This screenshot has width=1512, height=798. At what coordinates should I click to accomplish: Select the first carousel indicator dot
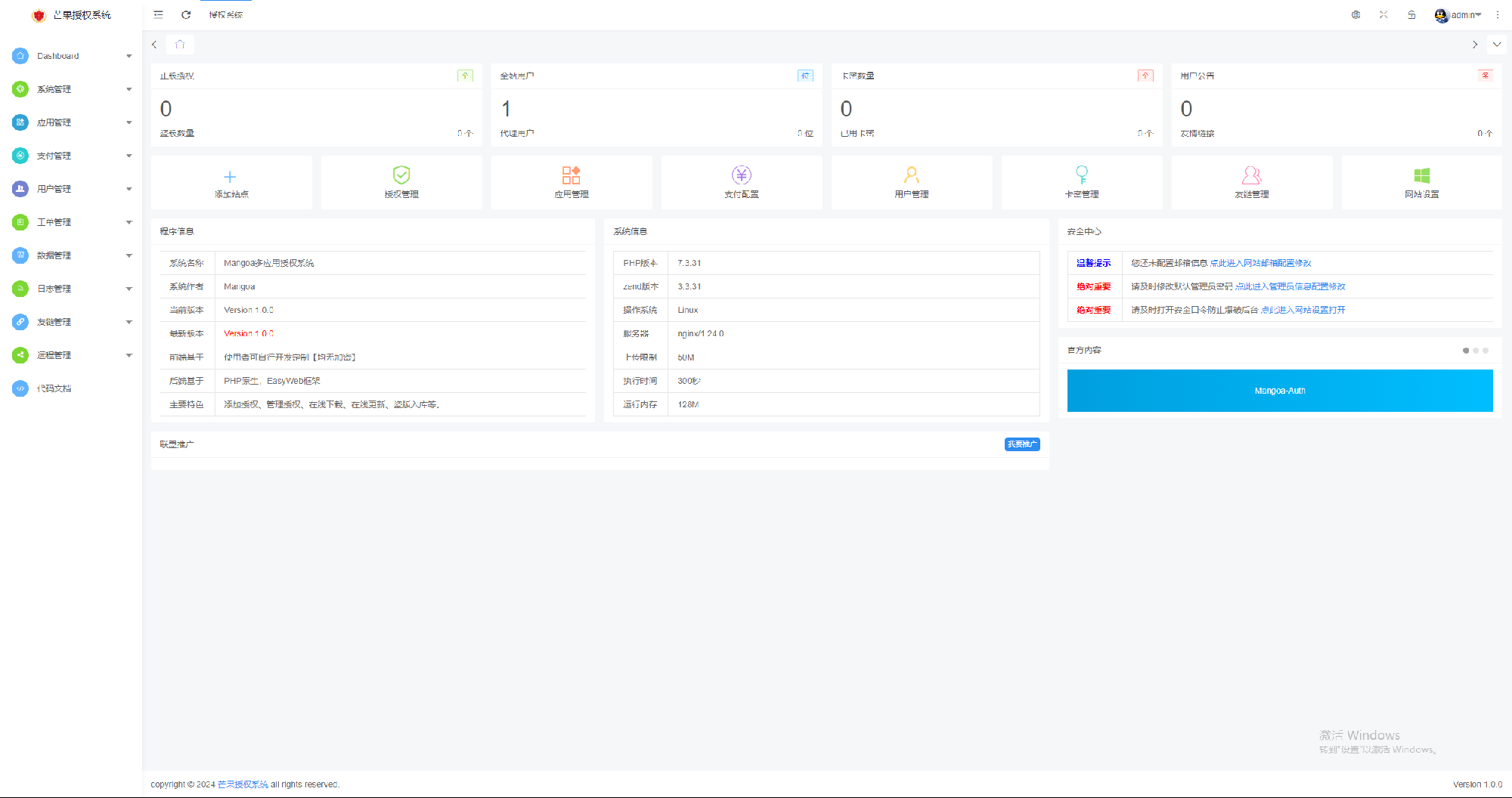point(1466,351)
